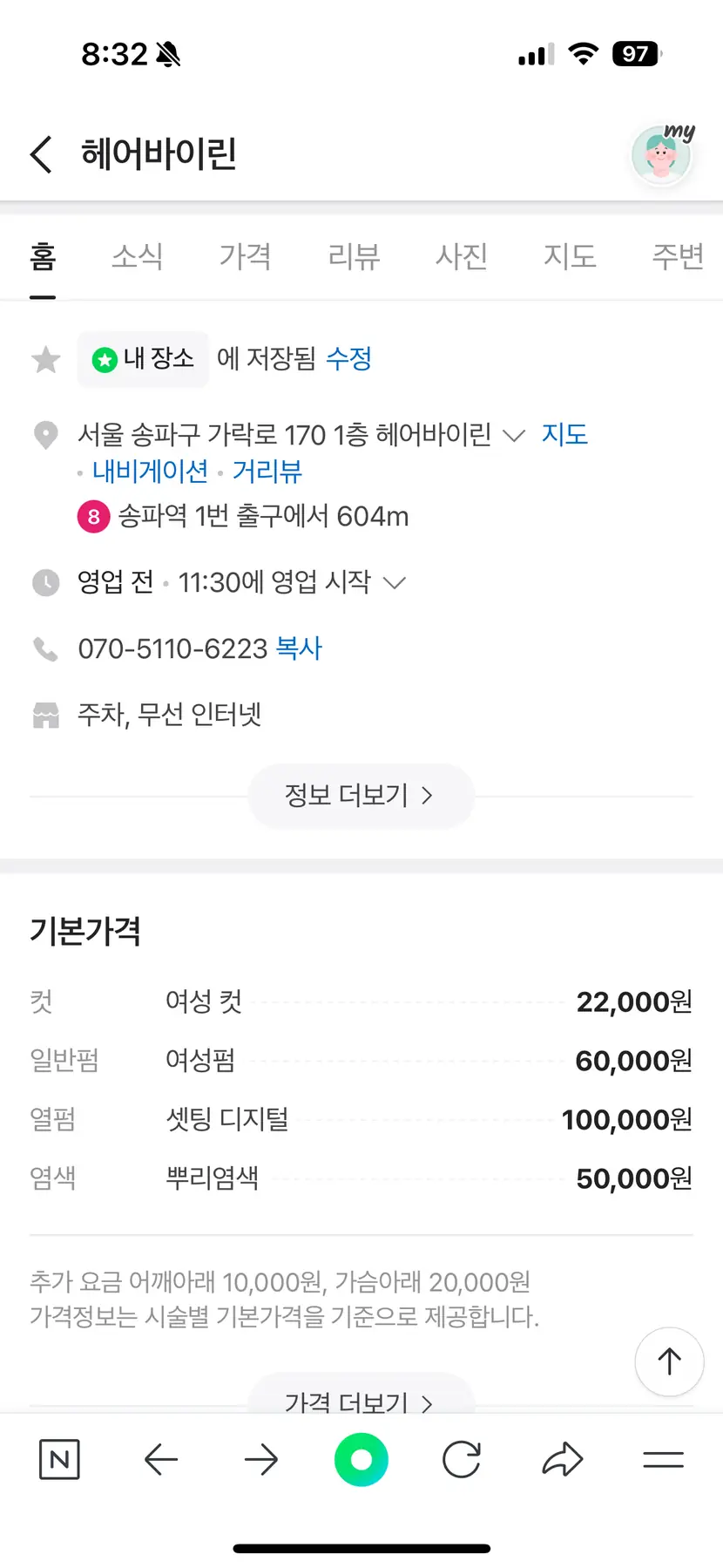The width and height of the screenshot is (723, 1568).
Task: Tap the share arrow icon
Action: point(562,1459)
